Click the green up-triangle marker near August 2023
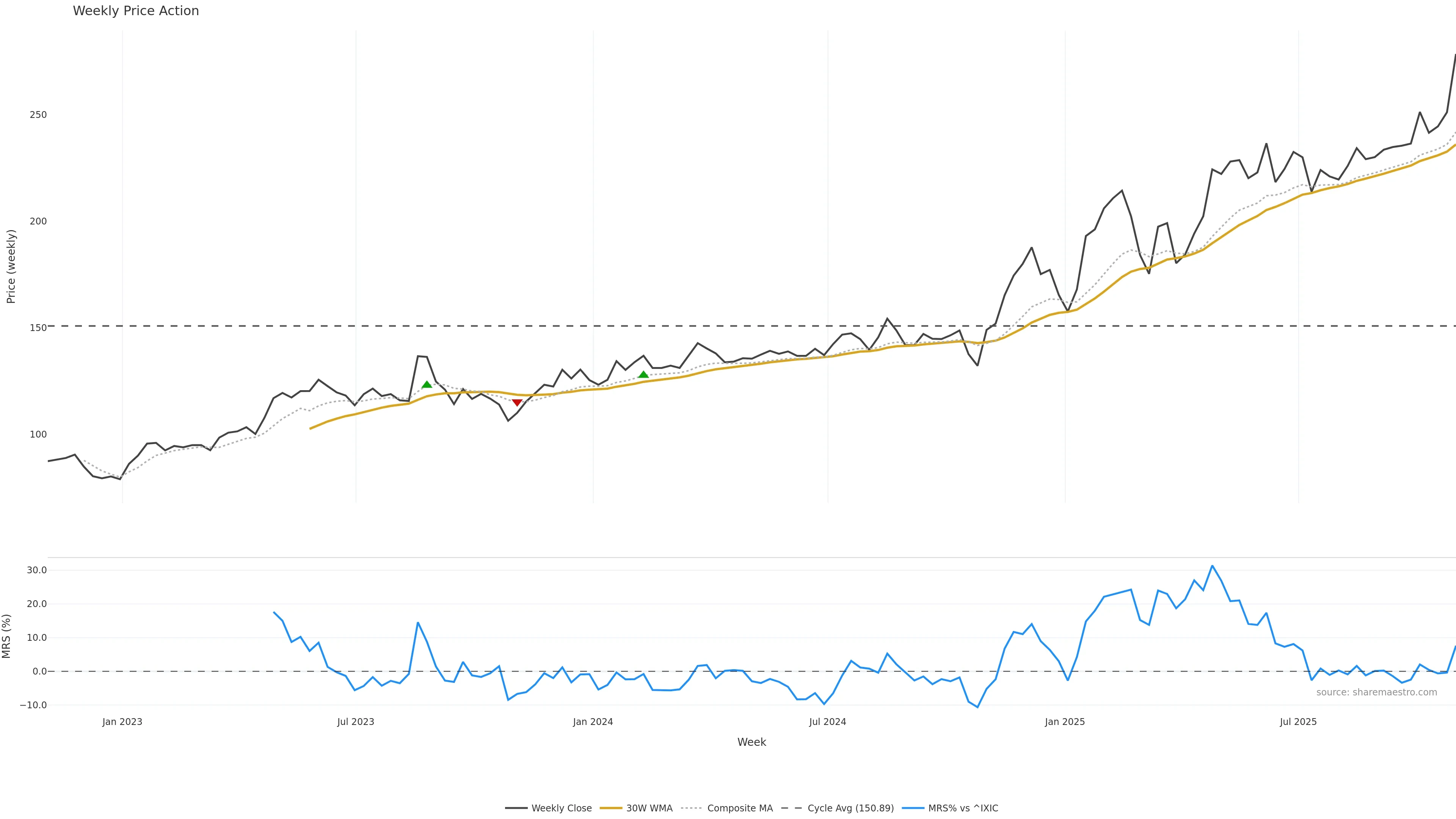The image size is (1456, 819). [x=427, y=385]
